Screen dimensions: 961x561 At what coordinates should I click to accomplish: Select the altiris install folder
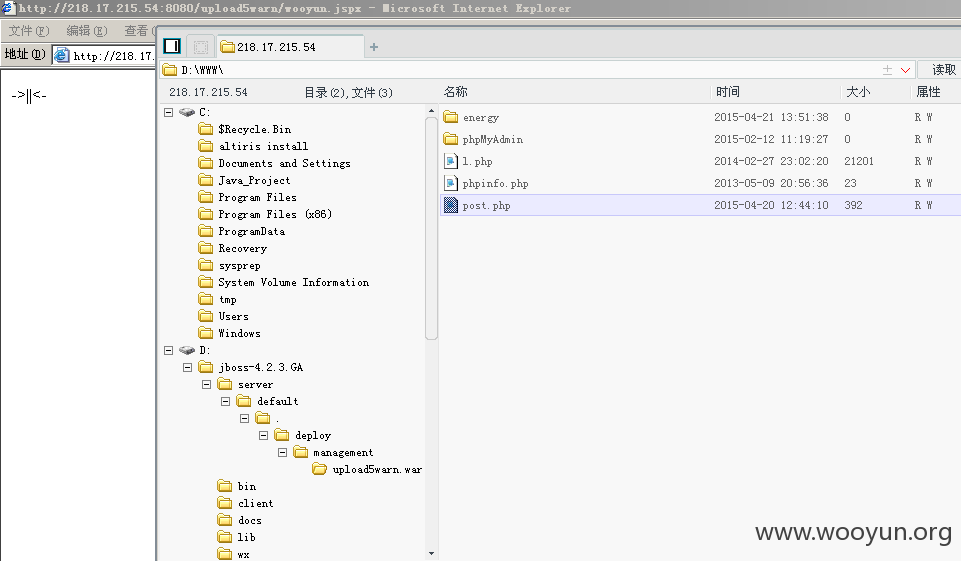coord(264,146)
